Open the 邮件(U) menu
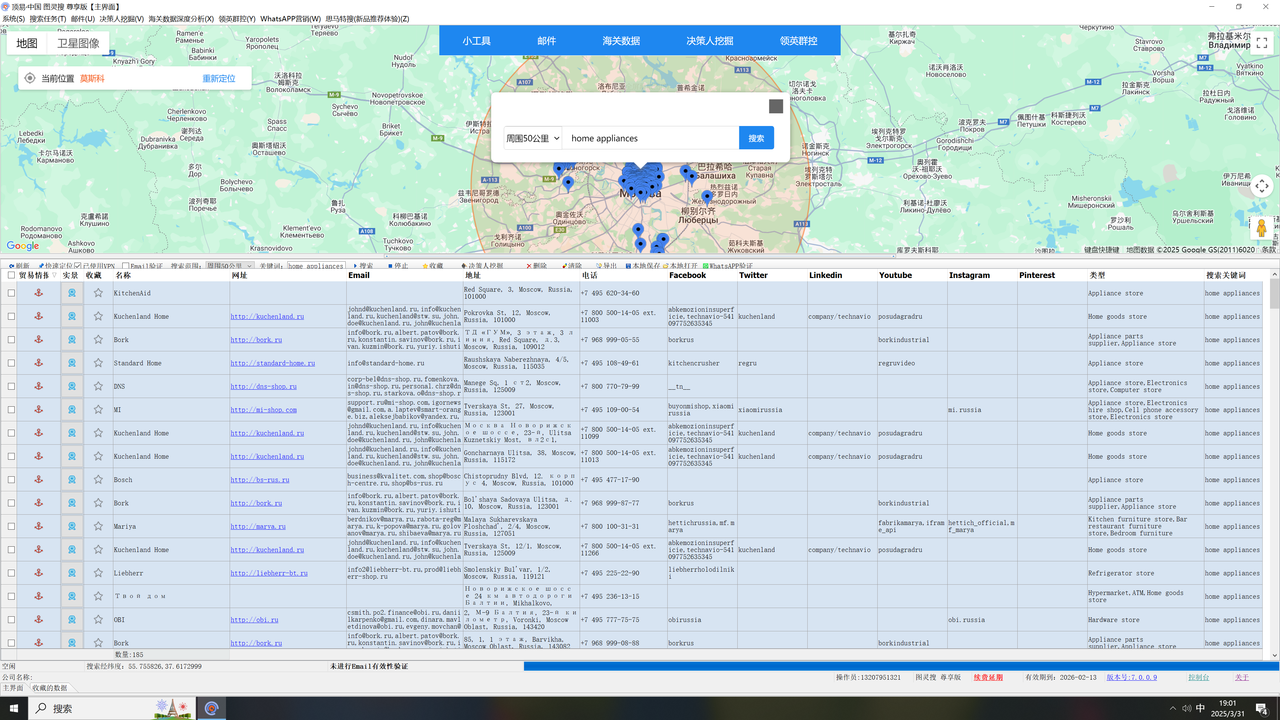This screenshot has width=1280, height=720. [x=83, y=19]
